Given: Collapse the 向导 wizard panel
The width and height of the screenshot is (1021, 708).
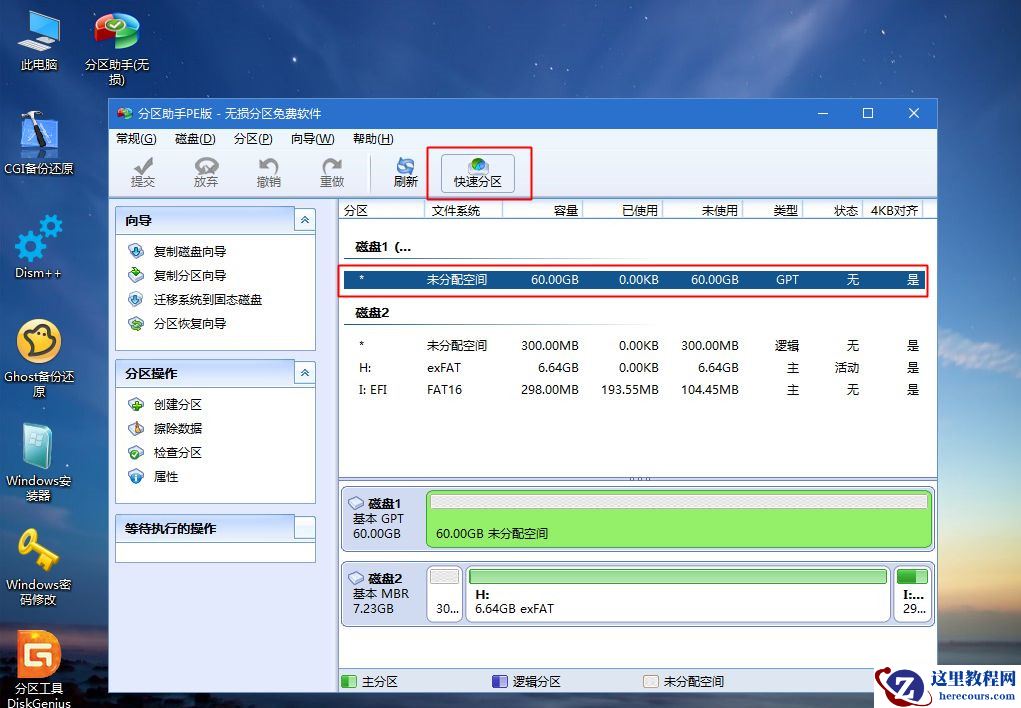Looking at the screenshot, I should tap(305, 220).
